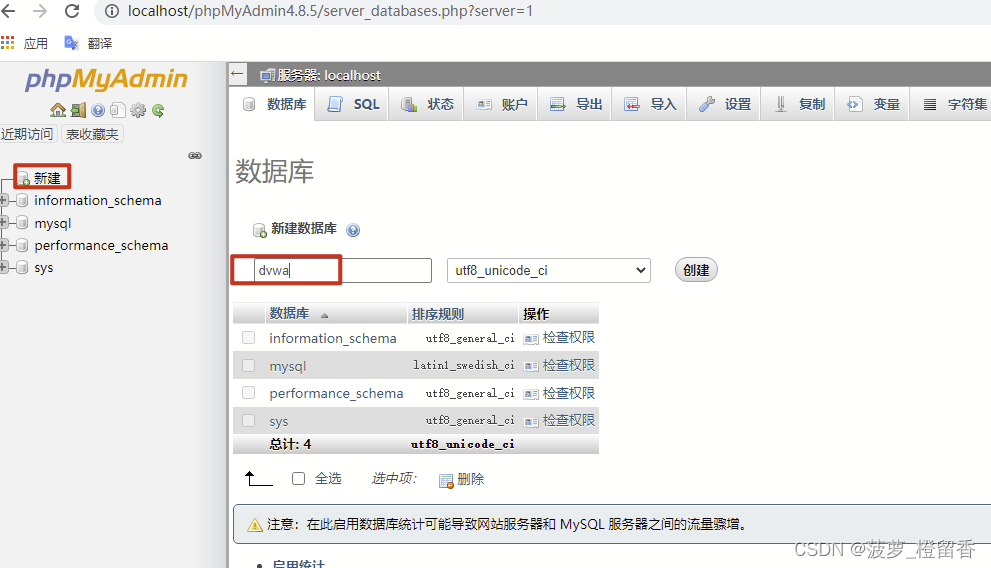The width and height of the screenshot is (991, 568).
Task: Open performance_schema link in table
Action: click(336, 393)
